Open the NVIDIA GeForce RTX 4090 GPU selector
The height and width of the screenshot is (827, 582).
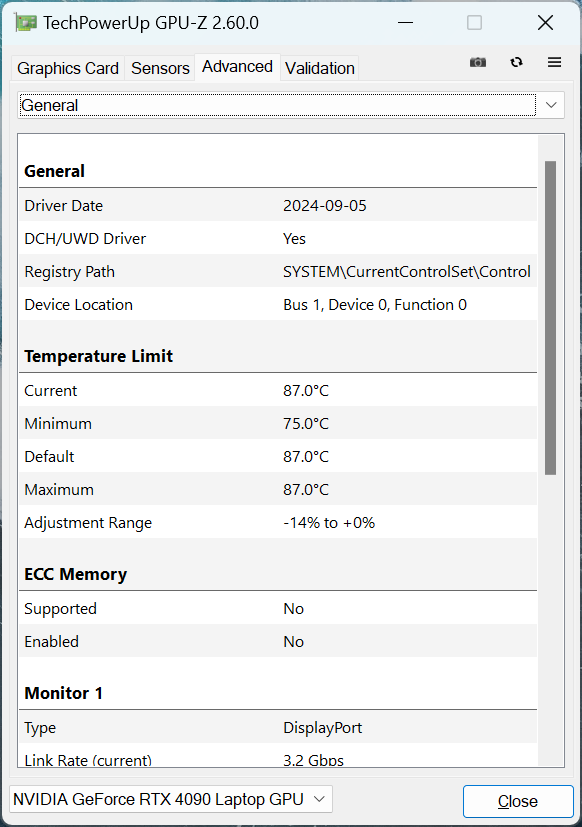point(170,799)
